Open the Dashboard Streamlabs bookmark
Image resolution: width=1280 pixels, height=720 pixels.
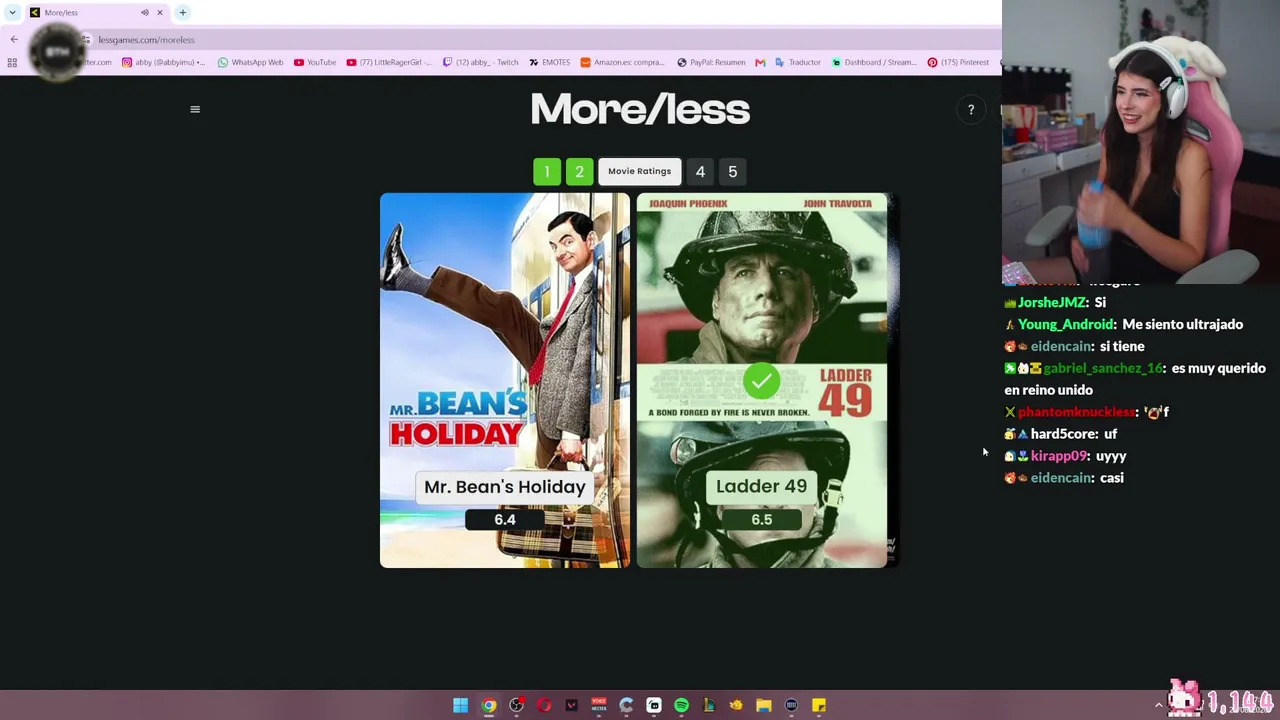coord(873,62)
